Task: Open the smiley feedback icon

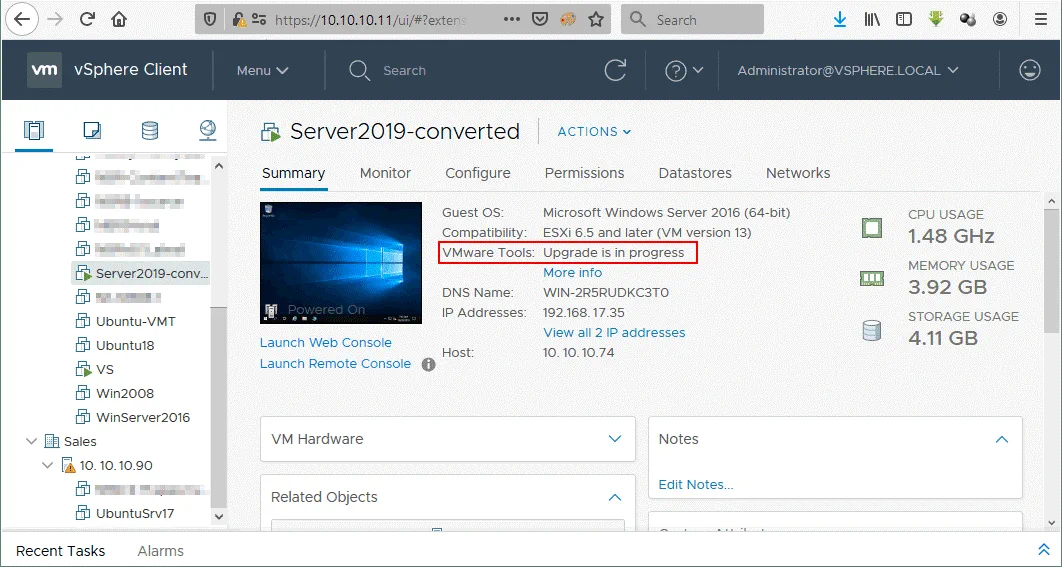Action: (1029, 70)
